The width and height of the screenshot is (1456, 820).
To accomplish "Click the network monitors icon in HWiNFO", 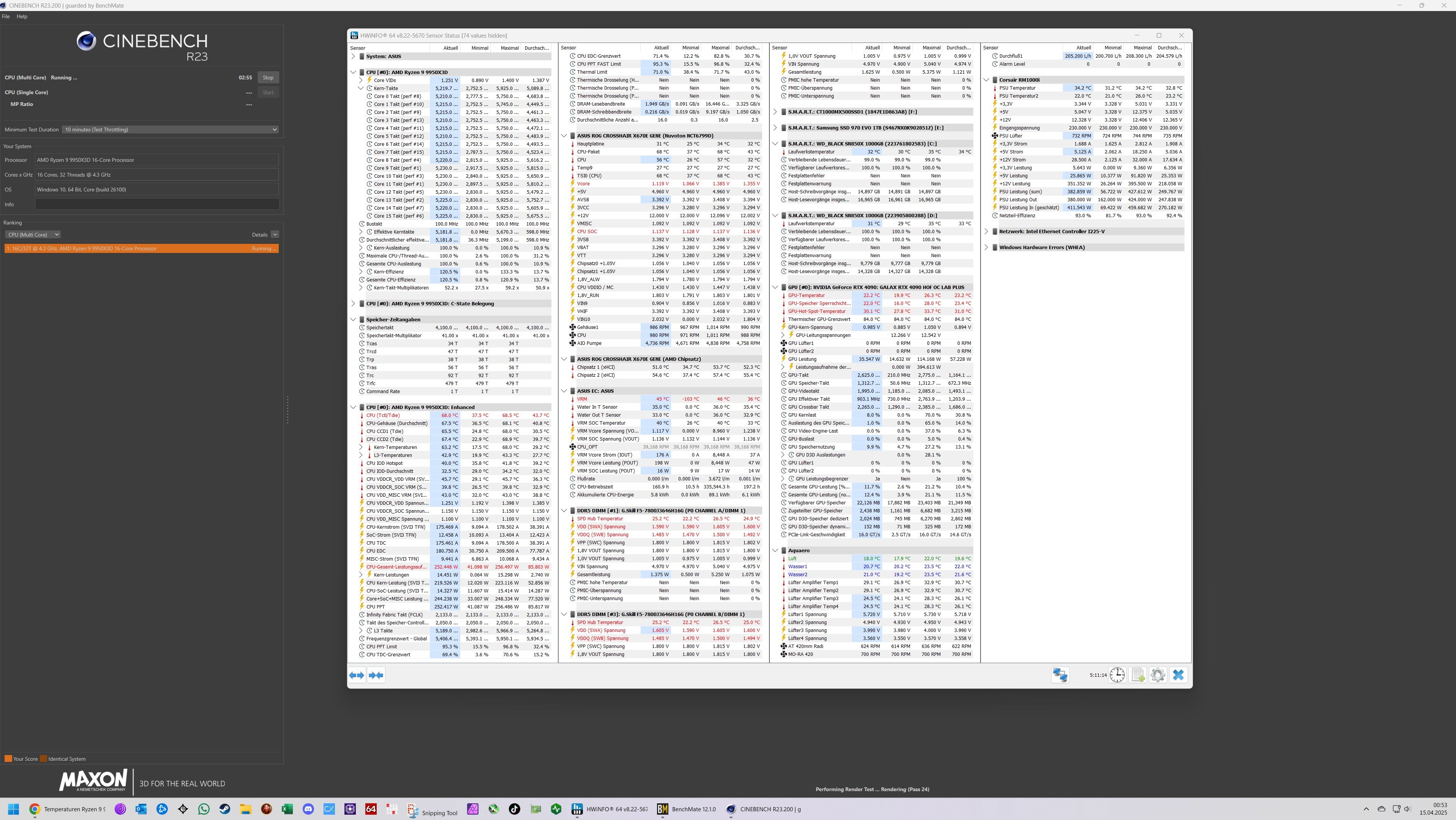I will tap(1060, 675).
